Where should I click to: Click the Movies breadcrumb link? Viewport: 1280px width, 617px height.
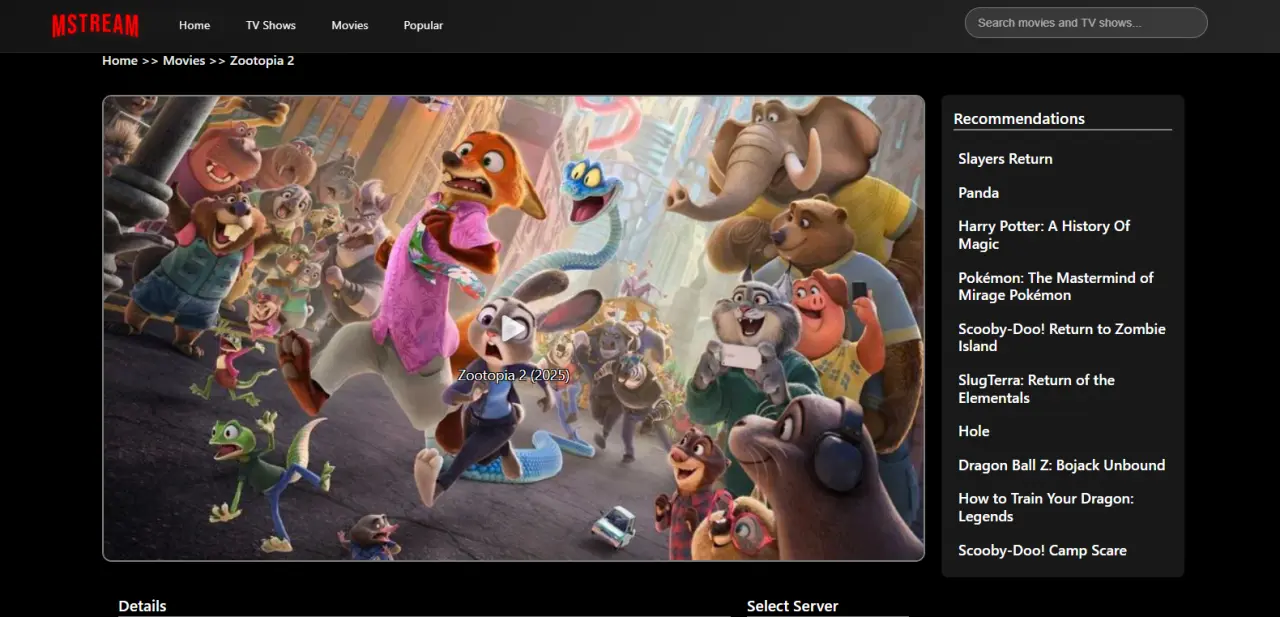tap(184, 61)
